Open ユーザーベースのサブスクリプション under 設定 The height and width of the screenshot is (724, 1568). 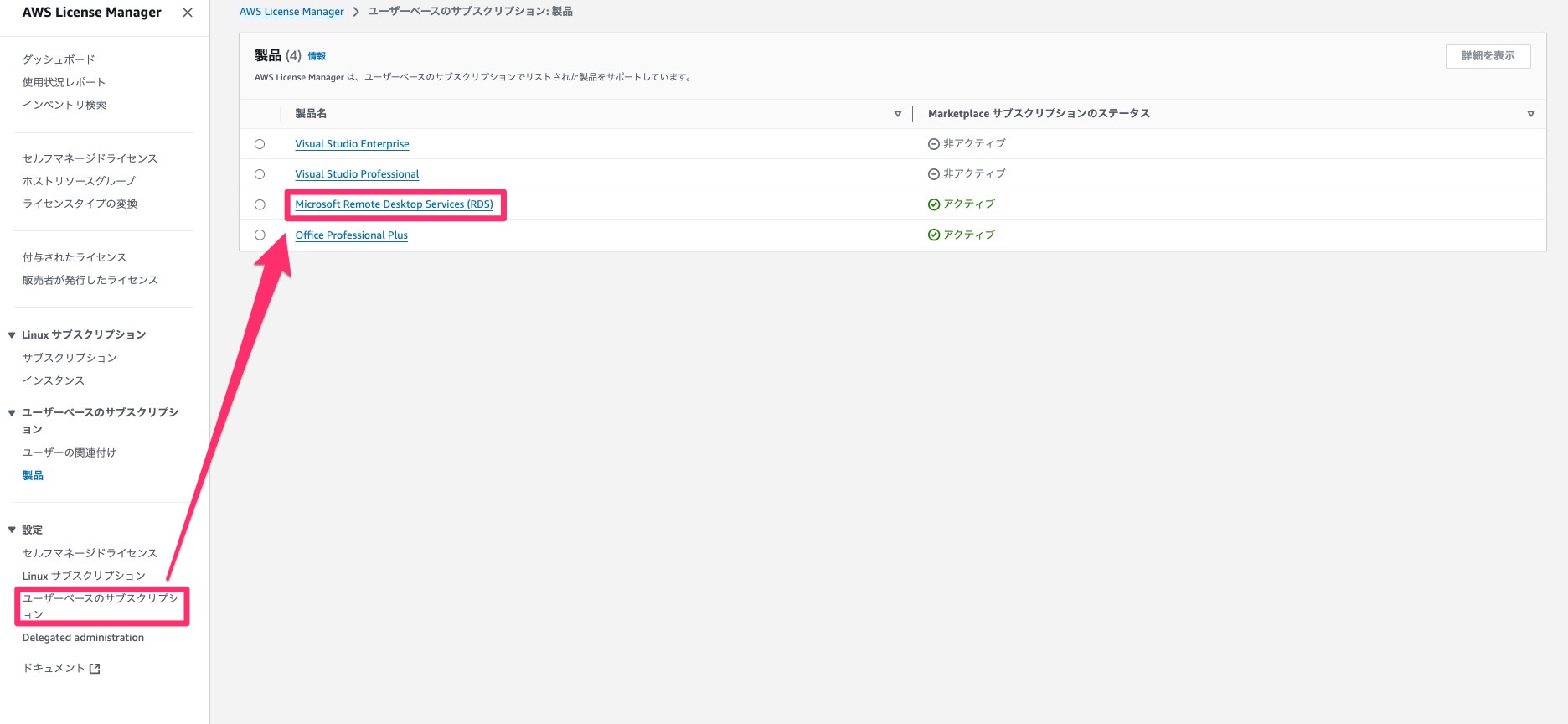click(101, 606)
